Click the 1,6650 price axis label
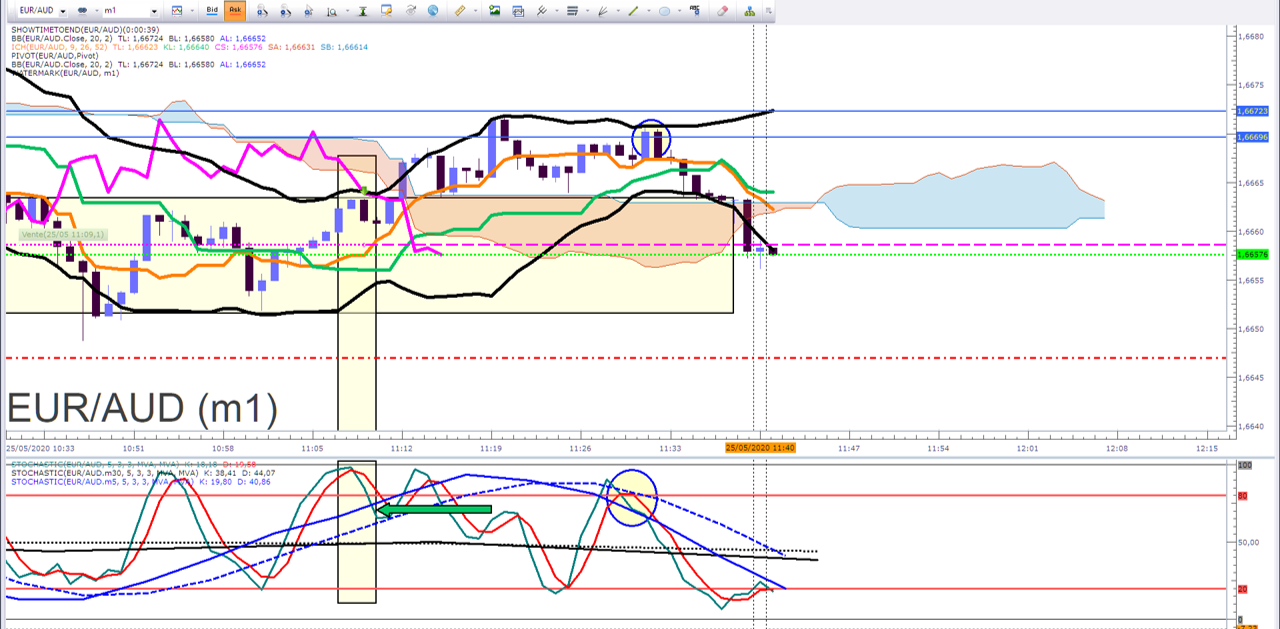Image resolution: width=1280 pixels, height=629 pixels. point(1252,329)
